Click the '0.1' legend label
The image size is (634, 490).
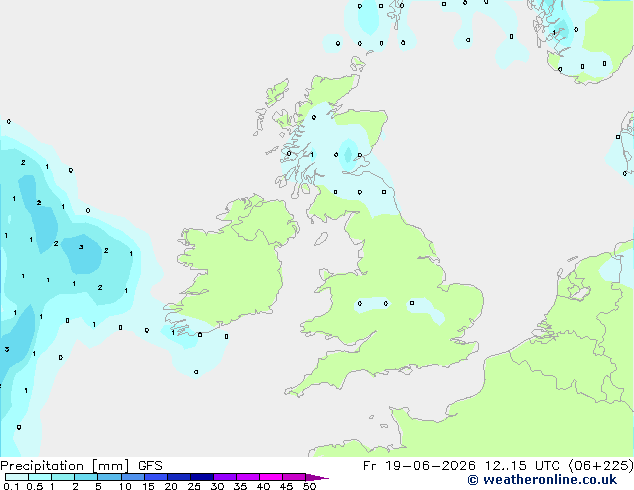point(11,486)
